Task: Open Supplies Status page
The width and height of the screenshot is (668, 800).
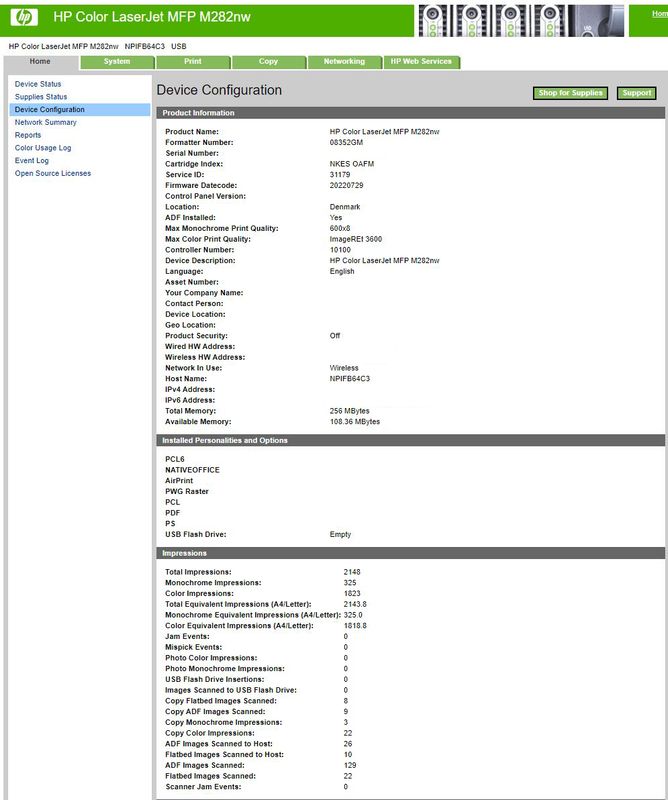Action: [x=41, y=97]
